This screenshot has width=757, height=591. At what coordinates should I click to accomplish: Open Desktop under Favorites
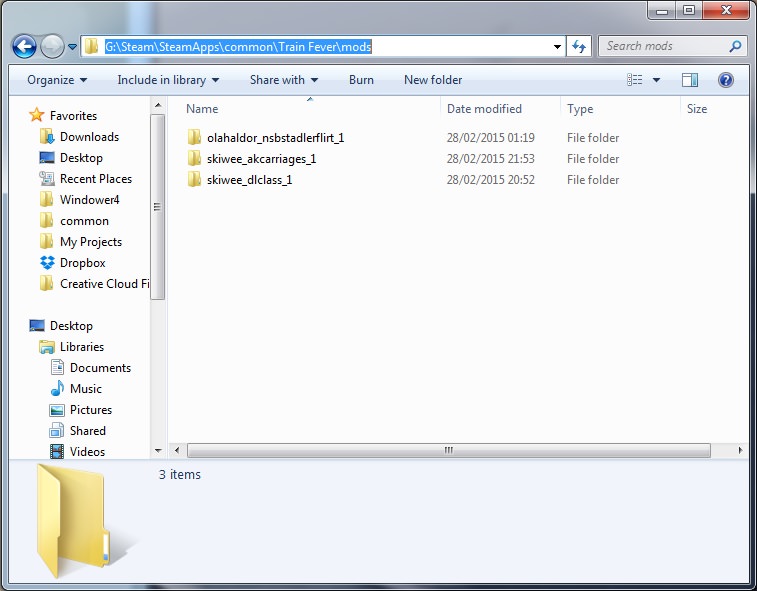coord(81,158)
